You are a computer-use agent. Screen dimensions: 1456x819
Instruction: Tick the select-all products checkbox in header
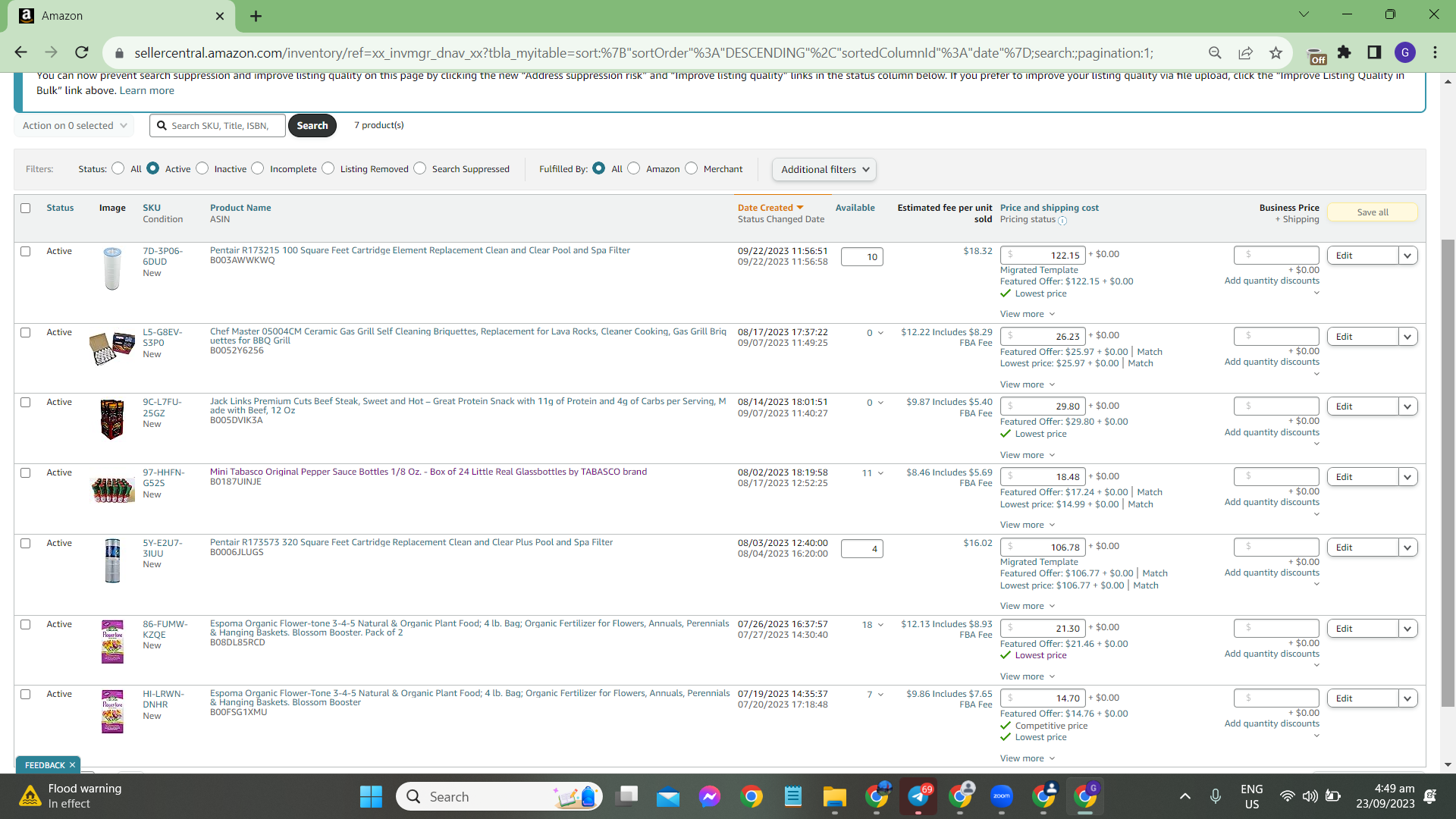click(26, 208)
